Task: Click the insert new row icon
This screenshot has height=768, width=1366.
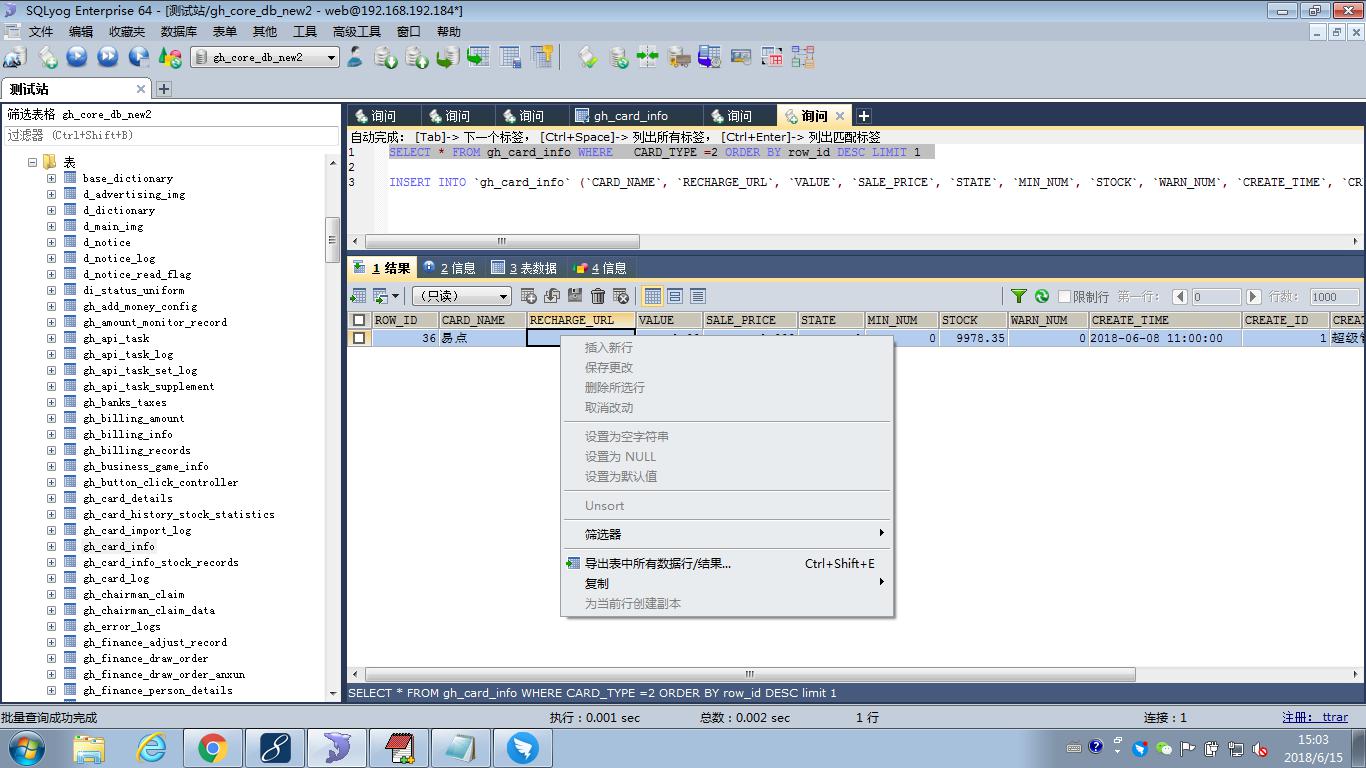Action: (530, 296)
